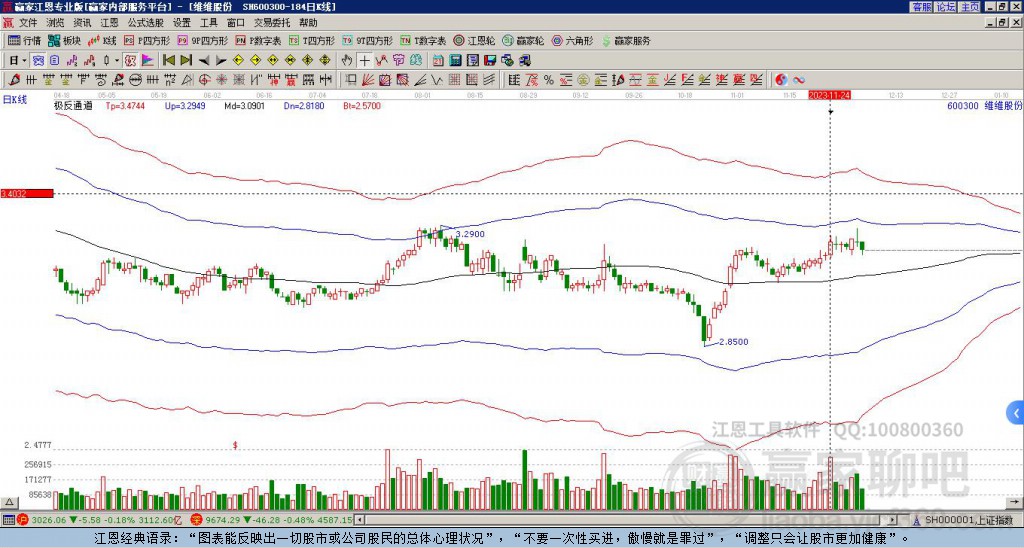Jump to last bar with skip-to-end icon
Screen dimensions: 1024x548
pyautogui.click(x=186, y=61)
